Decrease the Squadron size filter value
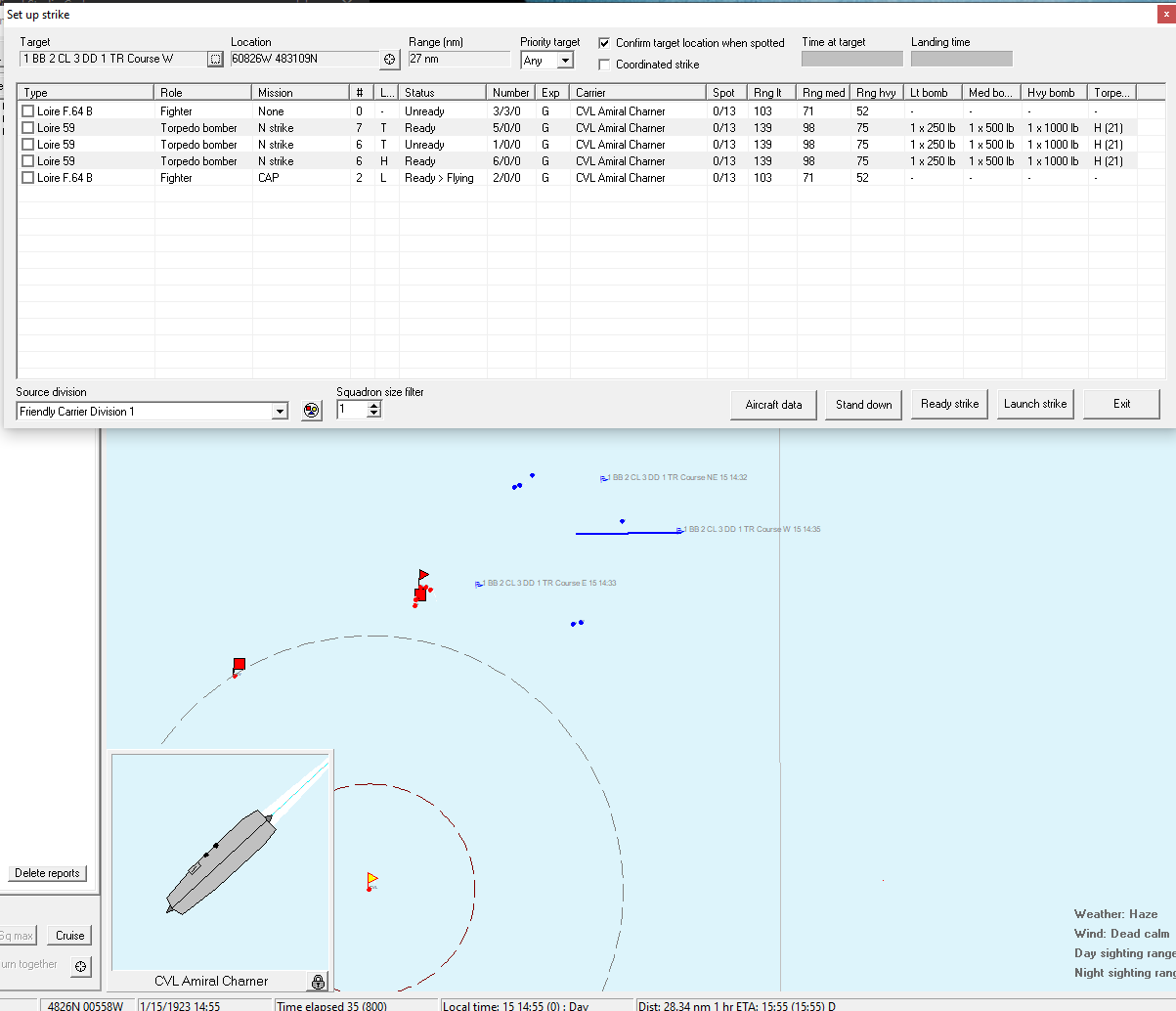1176x1011 pixels. (x=374, y=415)
